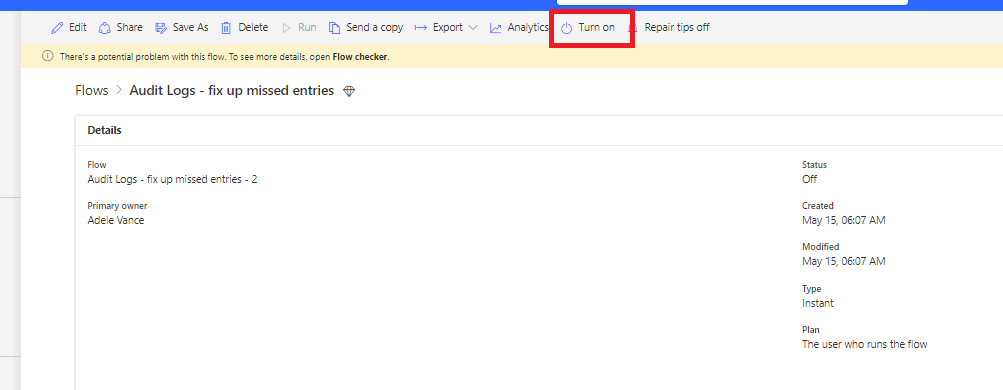Click the Repair tips bell icon
Image resolution: width=1003 pixels, height=390 pixels.
point(633,28)
